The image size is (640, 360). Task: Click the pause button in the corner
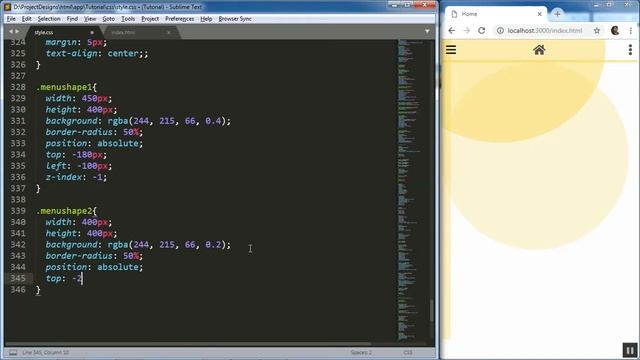click(629, 350)
